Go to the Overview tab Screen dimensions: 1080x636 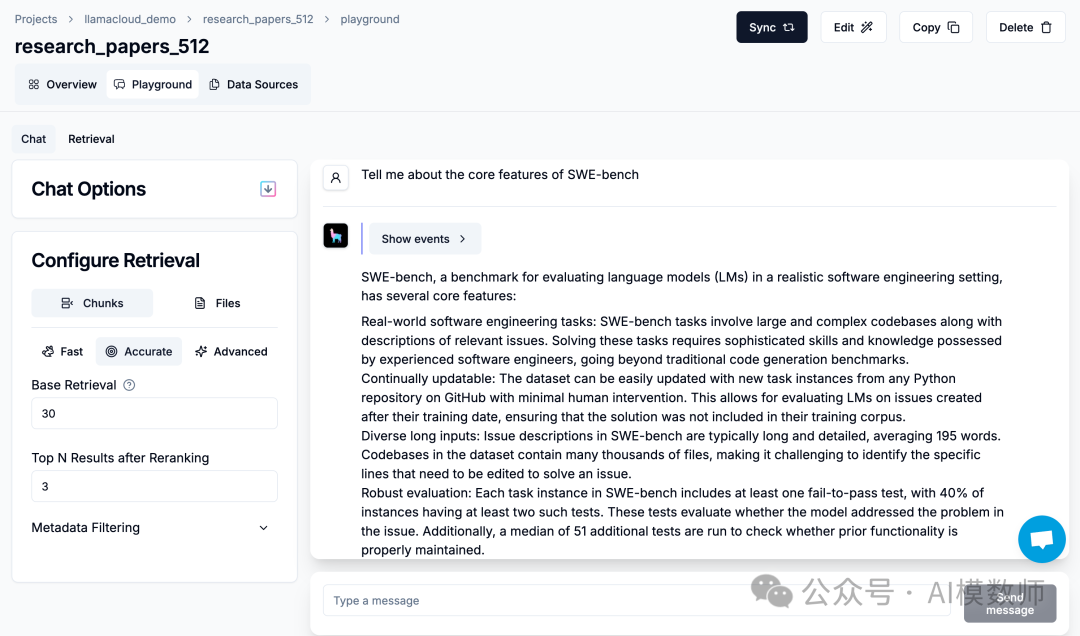[62, 84]
